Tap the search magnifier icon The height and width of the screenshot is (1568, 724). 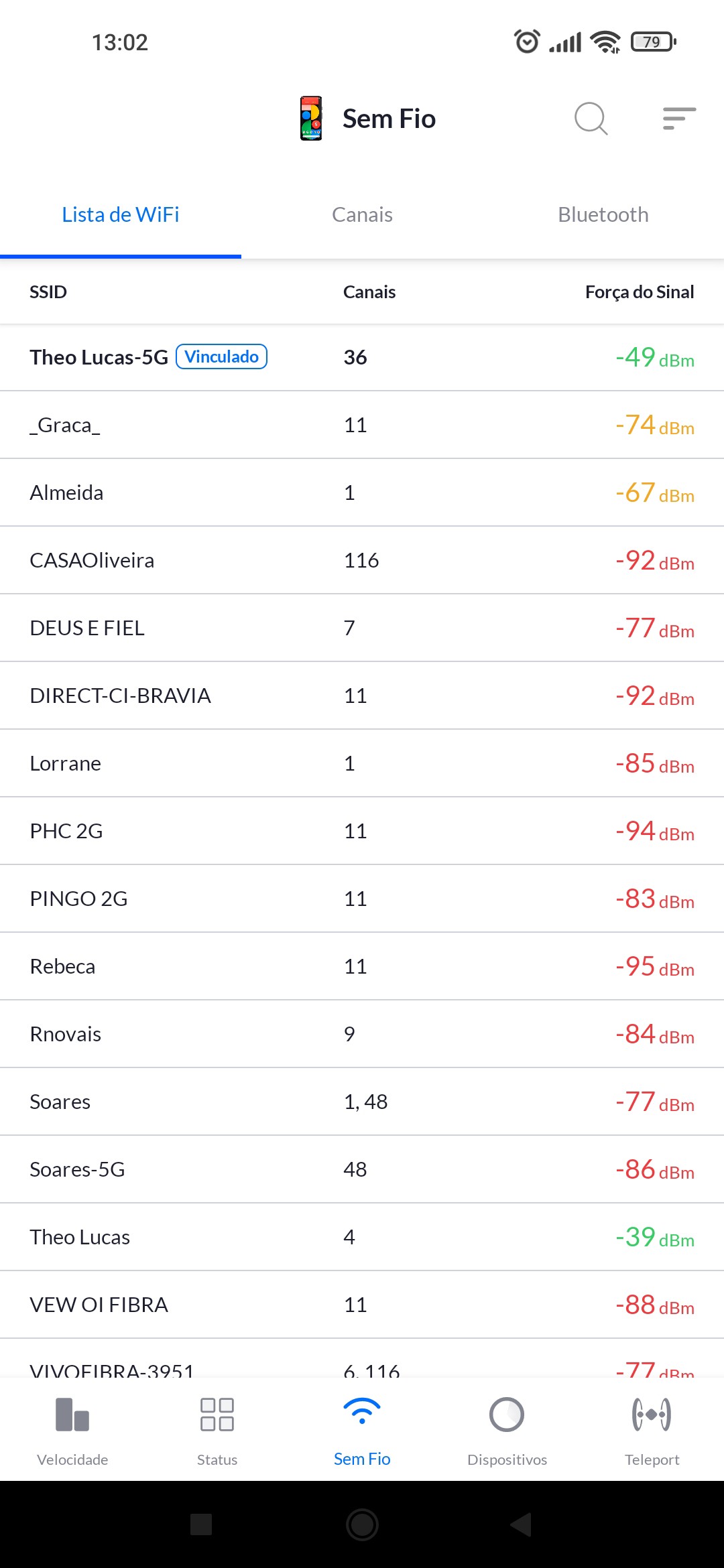(x=591, y=119)
